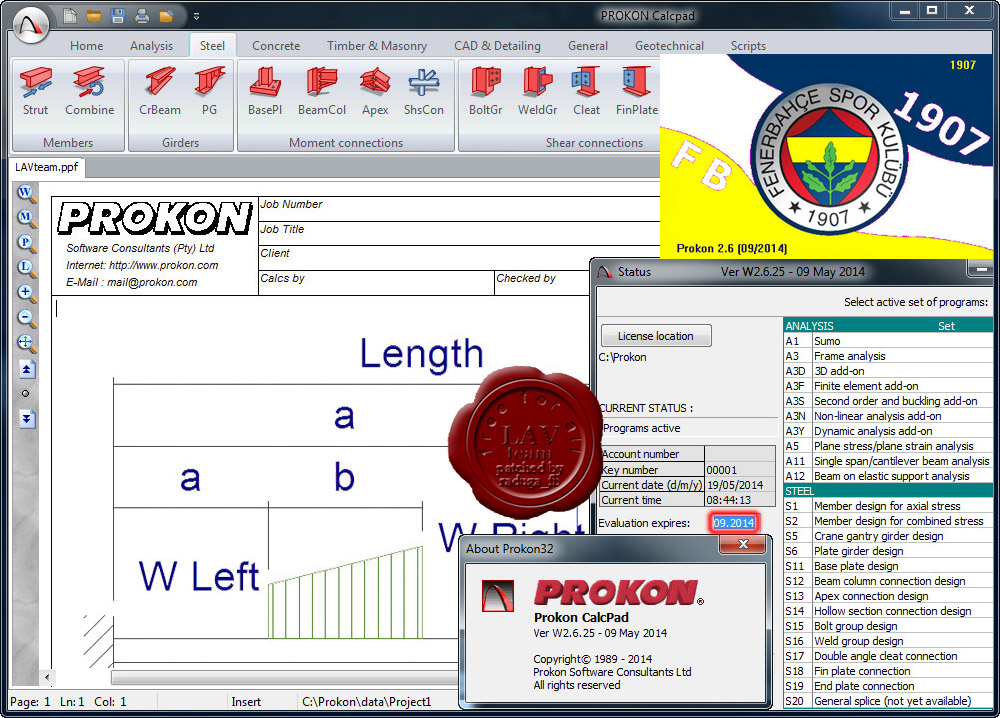
Task: Select Apex connection design row
Action: click(x=888, y=596)
